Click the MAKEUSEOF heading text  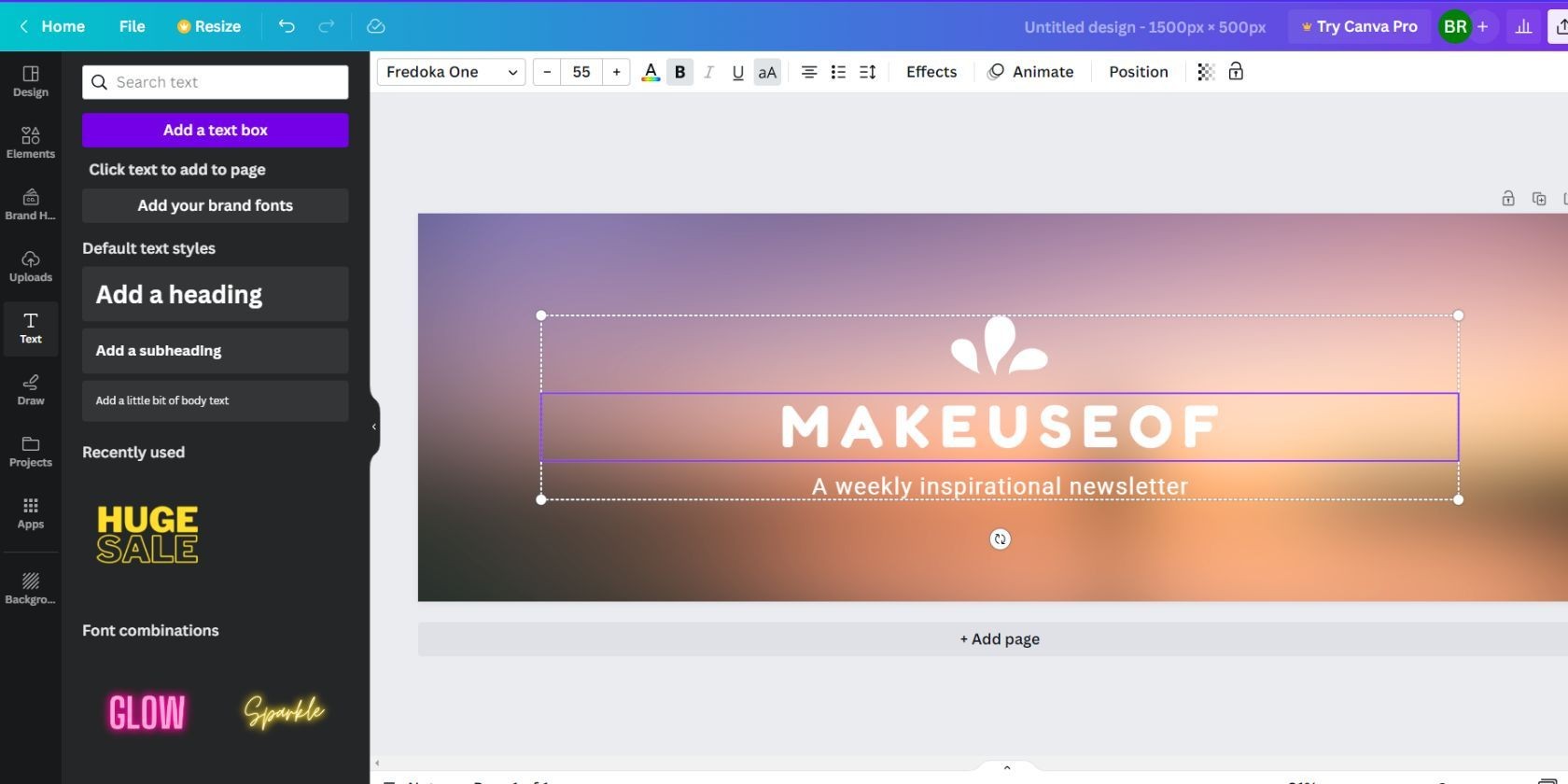pyautogui.click(x=1000, y=427)
